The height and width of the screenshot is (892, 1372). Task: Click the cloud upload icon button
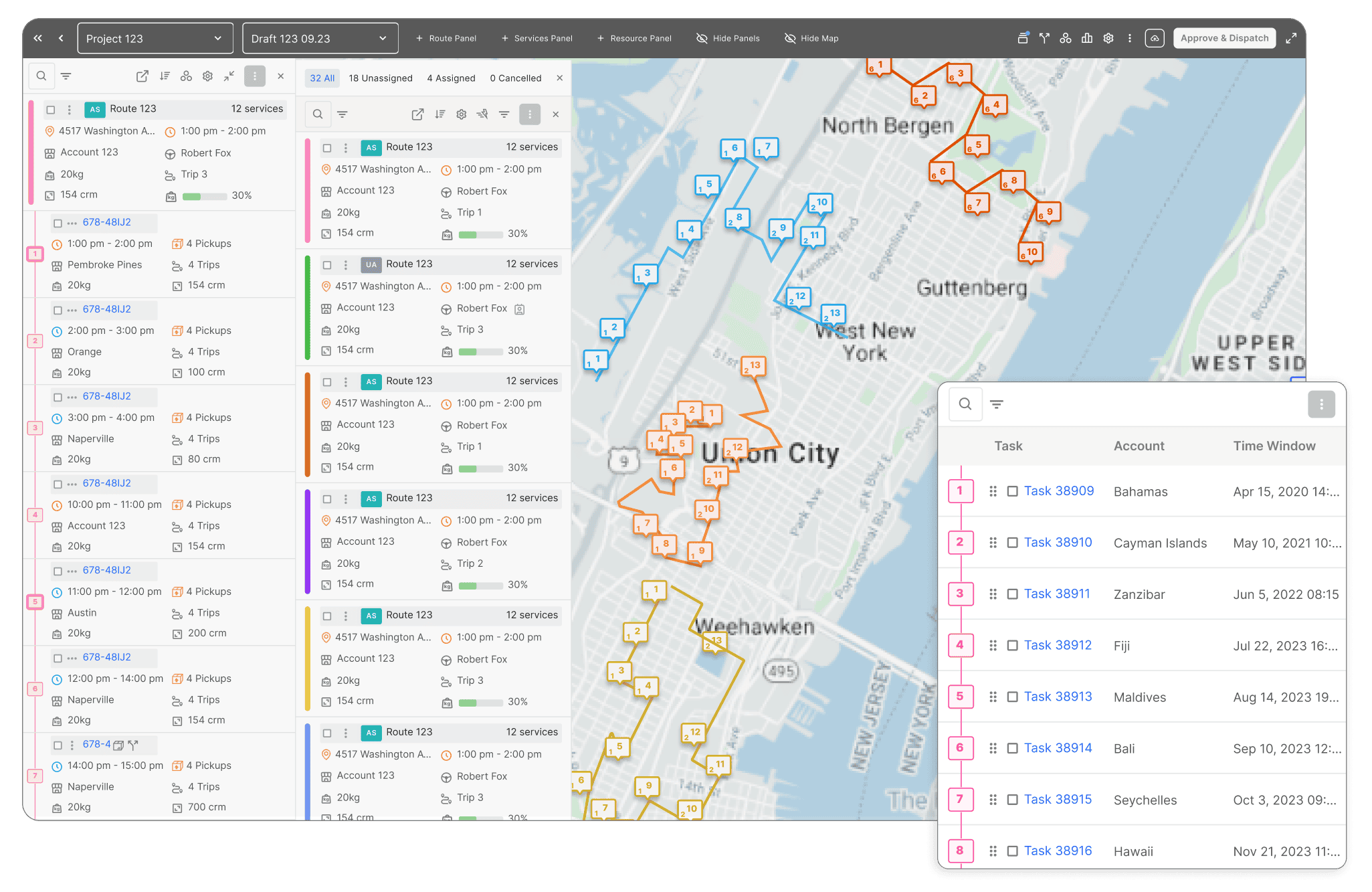[1155, 38]
